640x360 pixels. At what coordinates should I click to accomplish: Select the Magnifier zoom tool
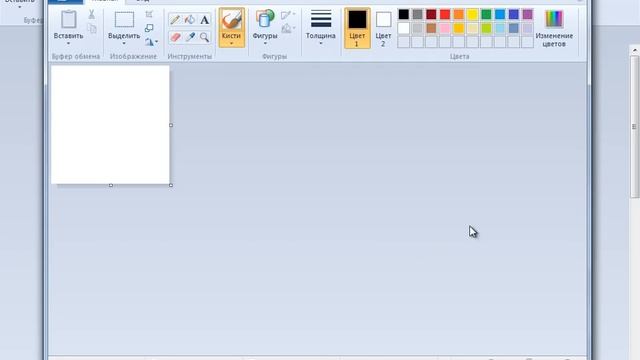(x=204, y=37)
